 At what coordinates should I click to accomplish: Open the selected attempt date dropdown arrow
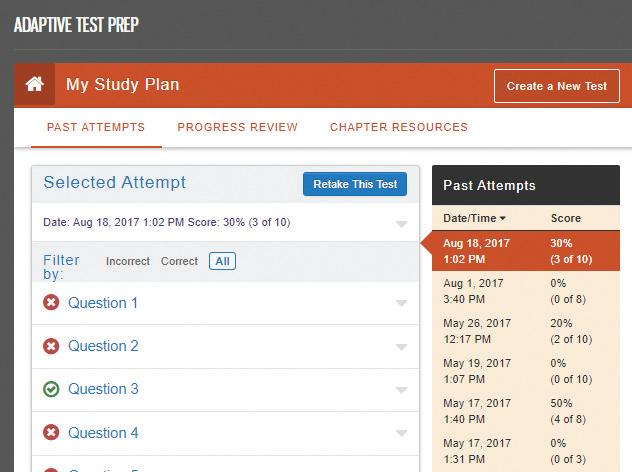click(x=401, y=224)
